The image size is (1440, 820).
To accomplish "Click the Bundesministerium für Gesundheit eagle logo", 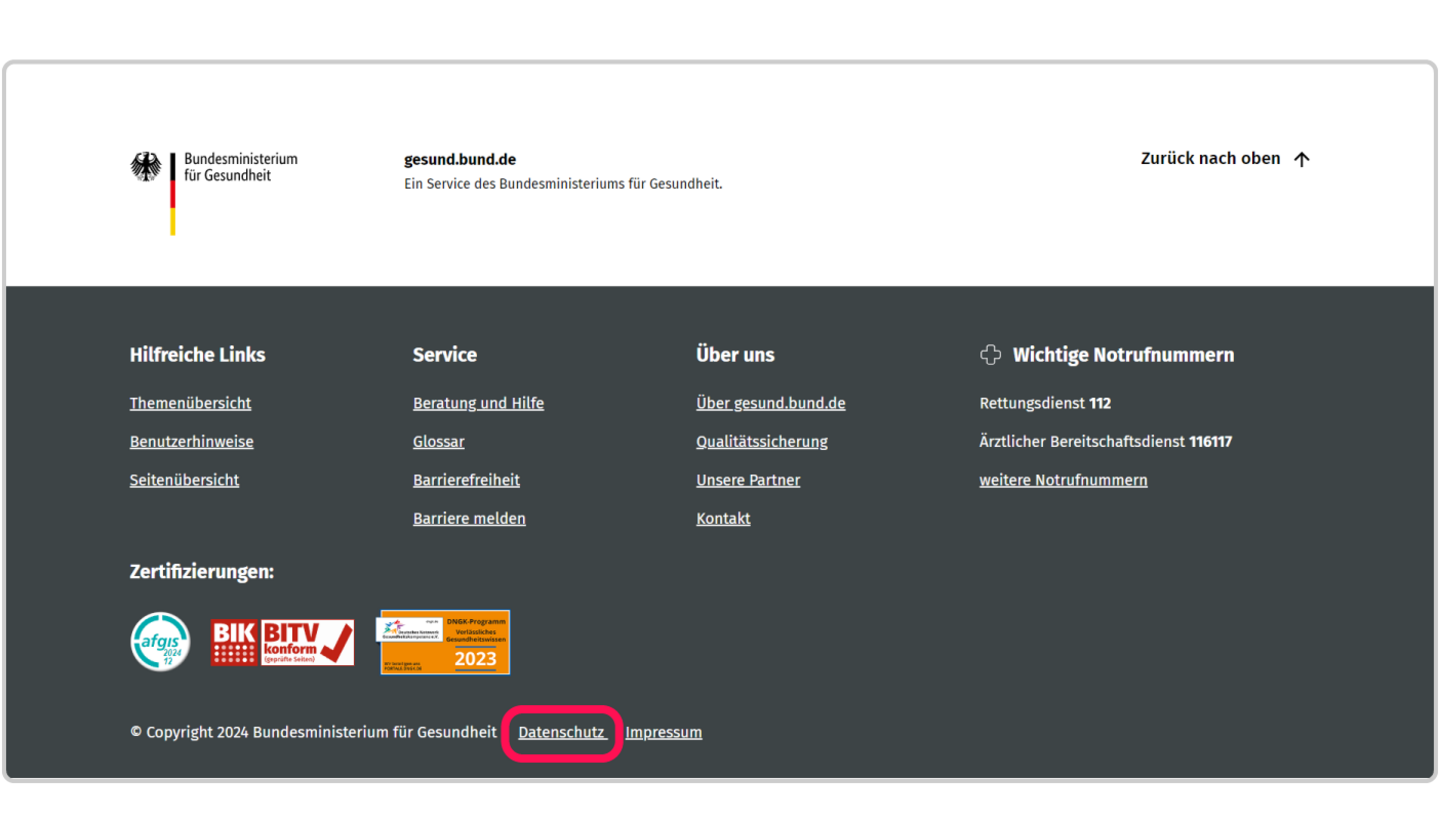I will pyautogui.click(x=146, y=167).
